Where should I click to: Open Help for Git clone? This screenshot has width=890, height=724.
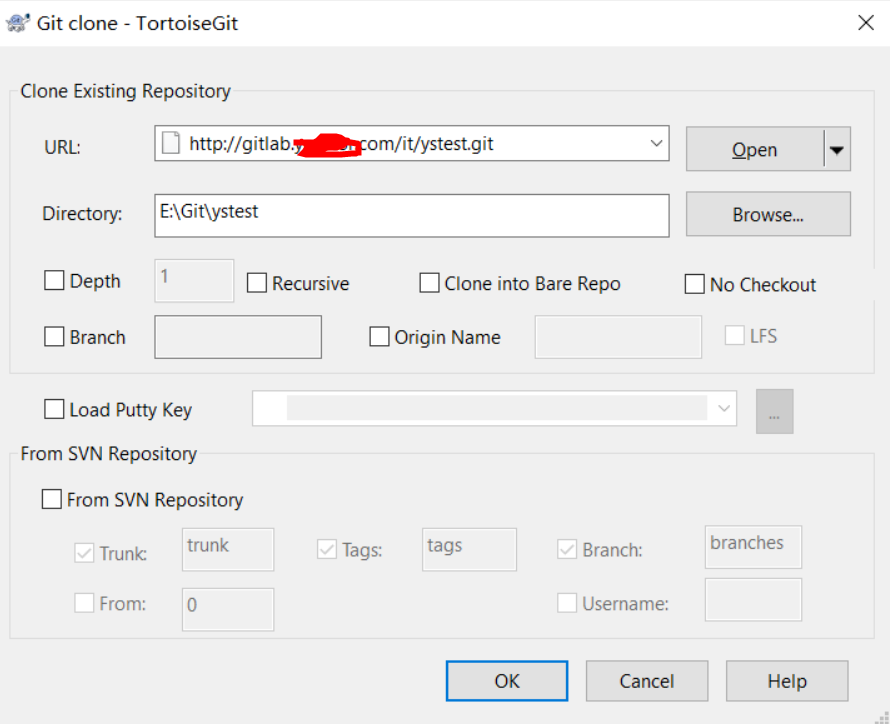click(787, 681)
